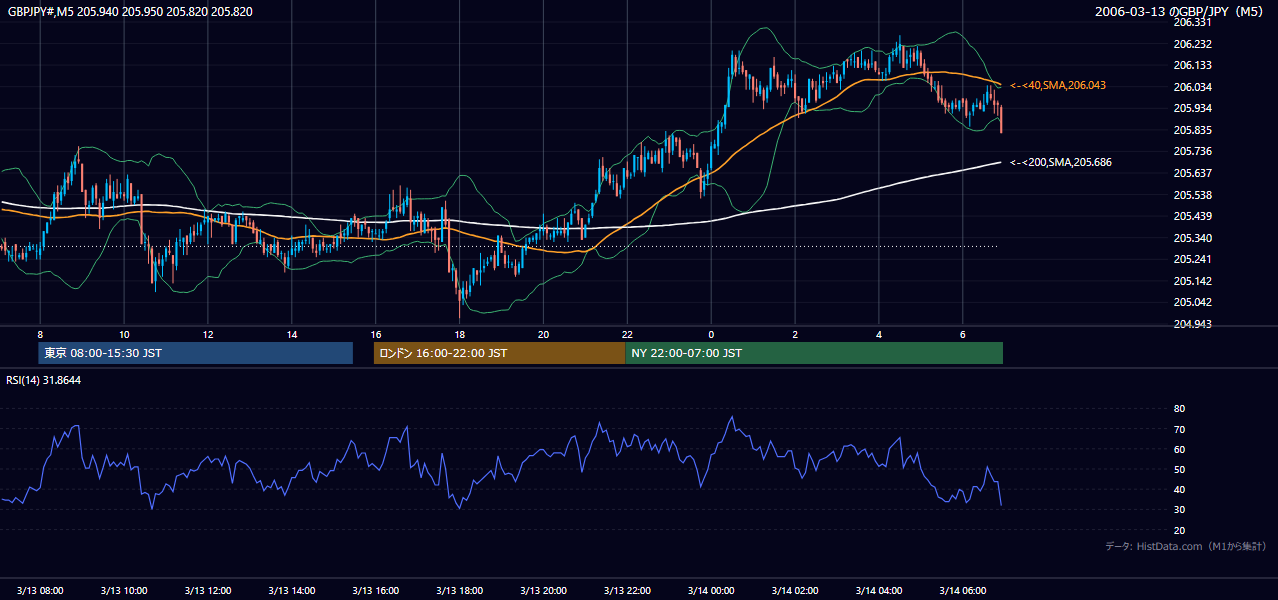Click bottom axis date 3/14 04:00

pos(879,591)
